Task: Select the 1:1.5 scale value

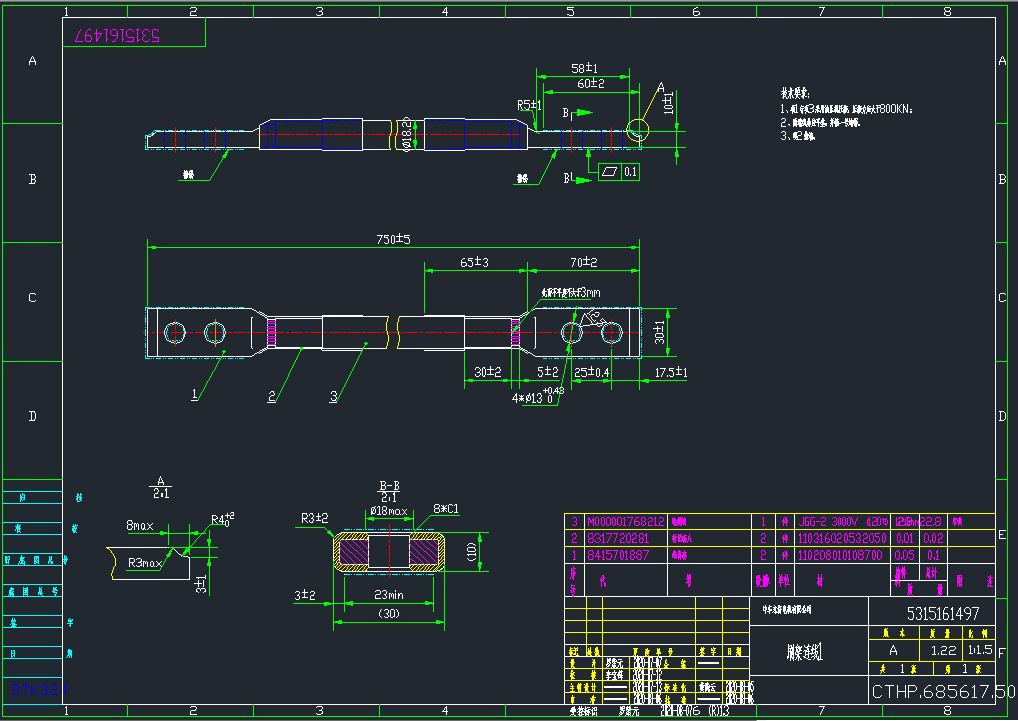Action: point(980,650)
